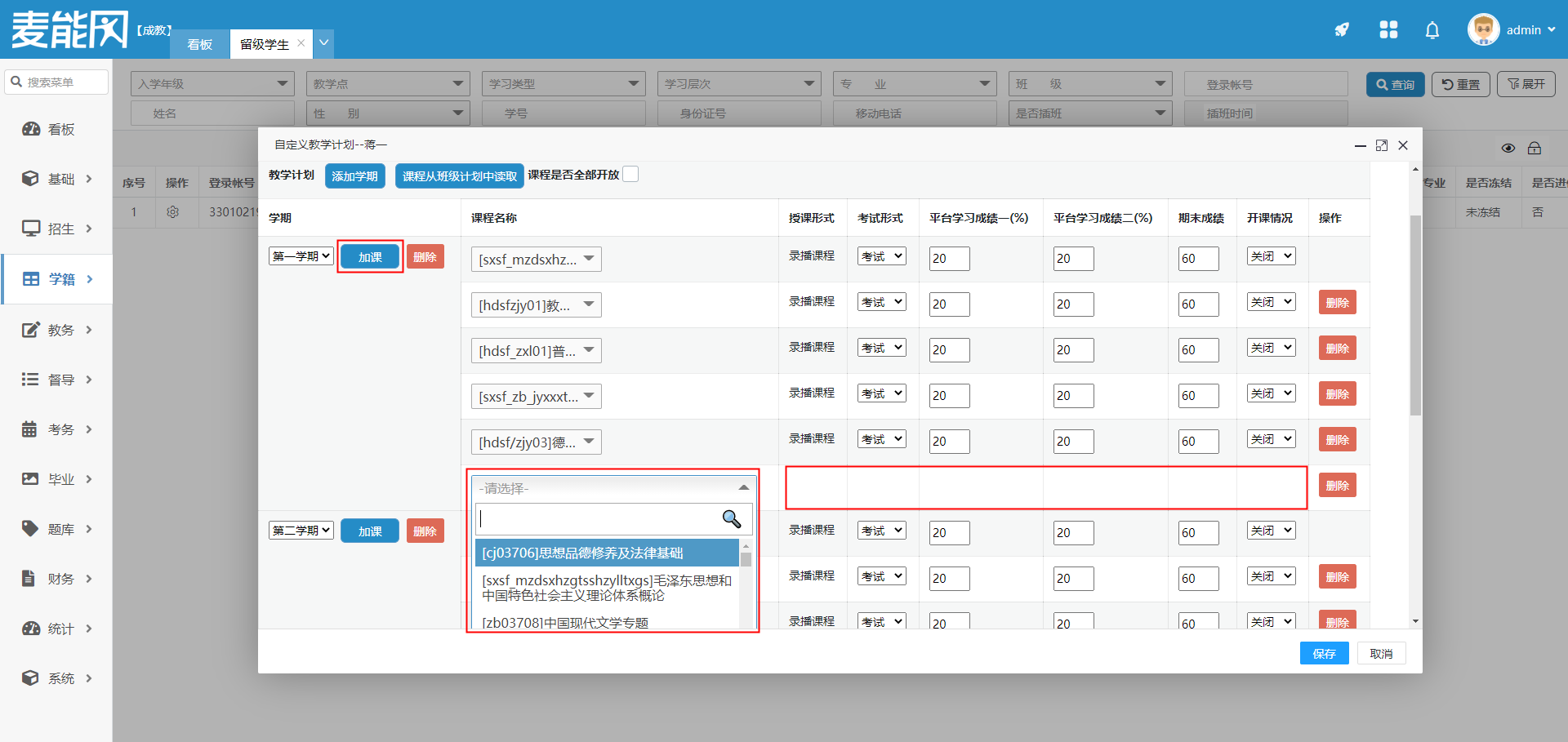Click the dialog vertical scrollbar thumb

tap(1415, 314)
